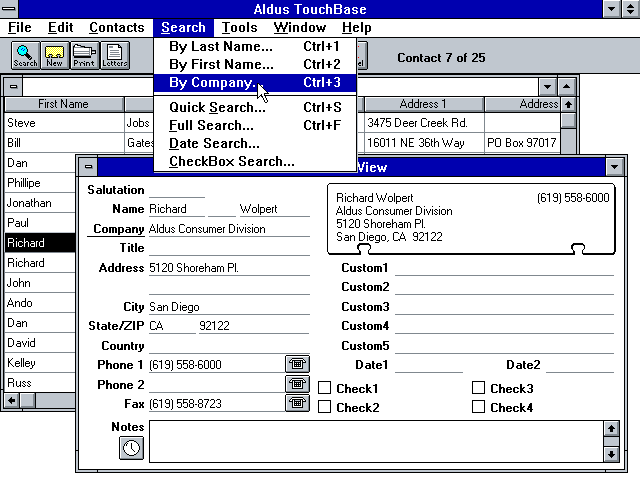Select the Steve row in contact list
This screenshot has height=480, width=640.
tap(64, 123)
